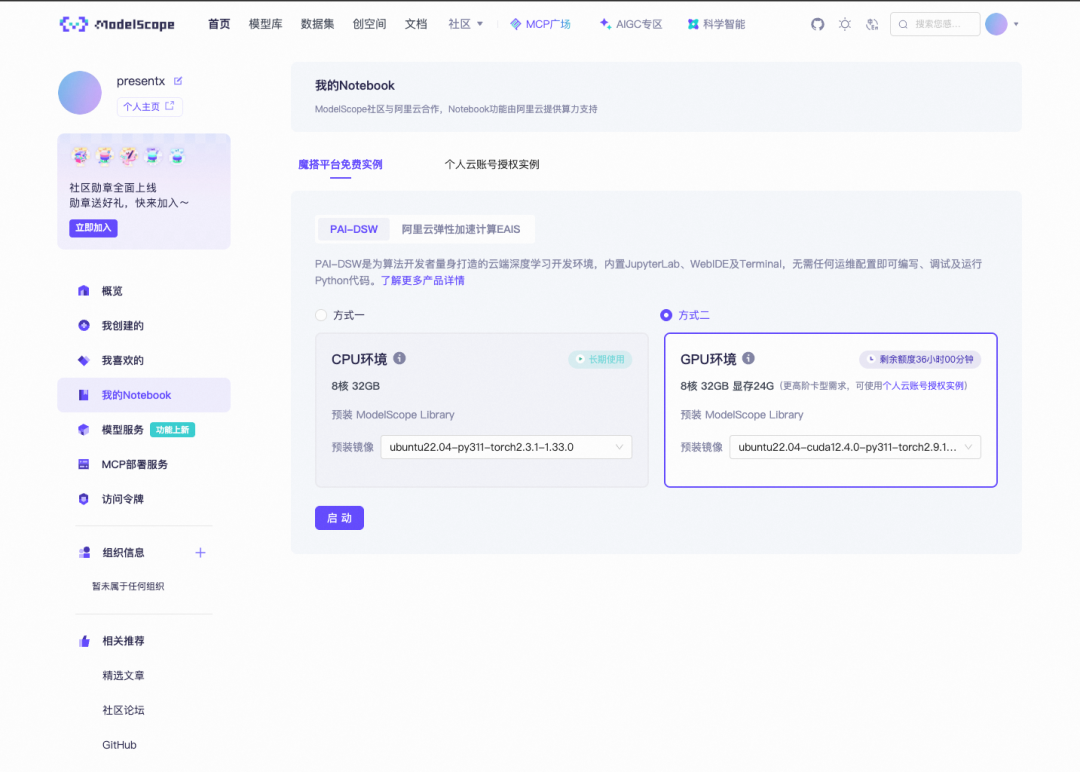This screenshot has width=1080, height=772.
Task: Click the 我的Notebook book icon
Action: pos(83,395)
